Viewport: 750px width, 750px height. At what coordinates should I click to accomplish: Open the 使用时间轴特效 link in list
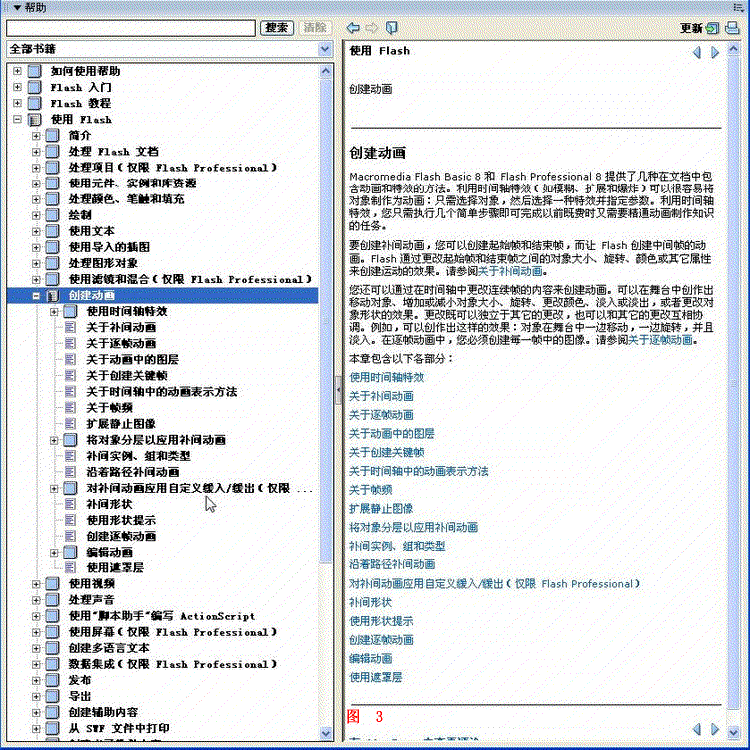pyautogui.click(x=386, y=377)
